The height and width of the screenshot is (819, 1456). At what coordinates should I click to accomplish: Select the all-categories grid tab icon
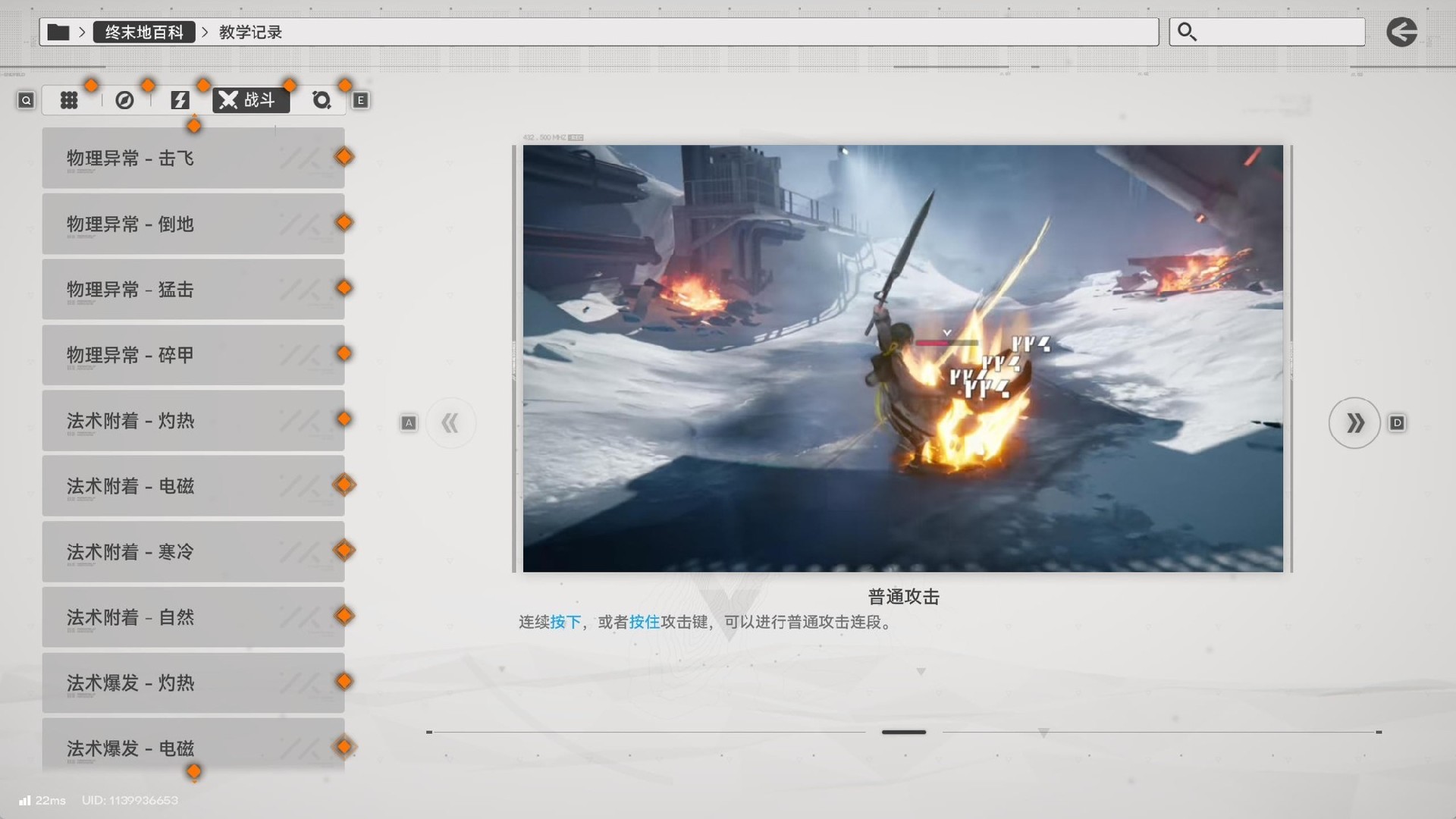tap(69, 100)
